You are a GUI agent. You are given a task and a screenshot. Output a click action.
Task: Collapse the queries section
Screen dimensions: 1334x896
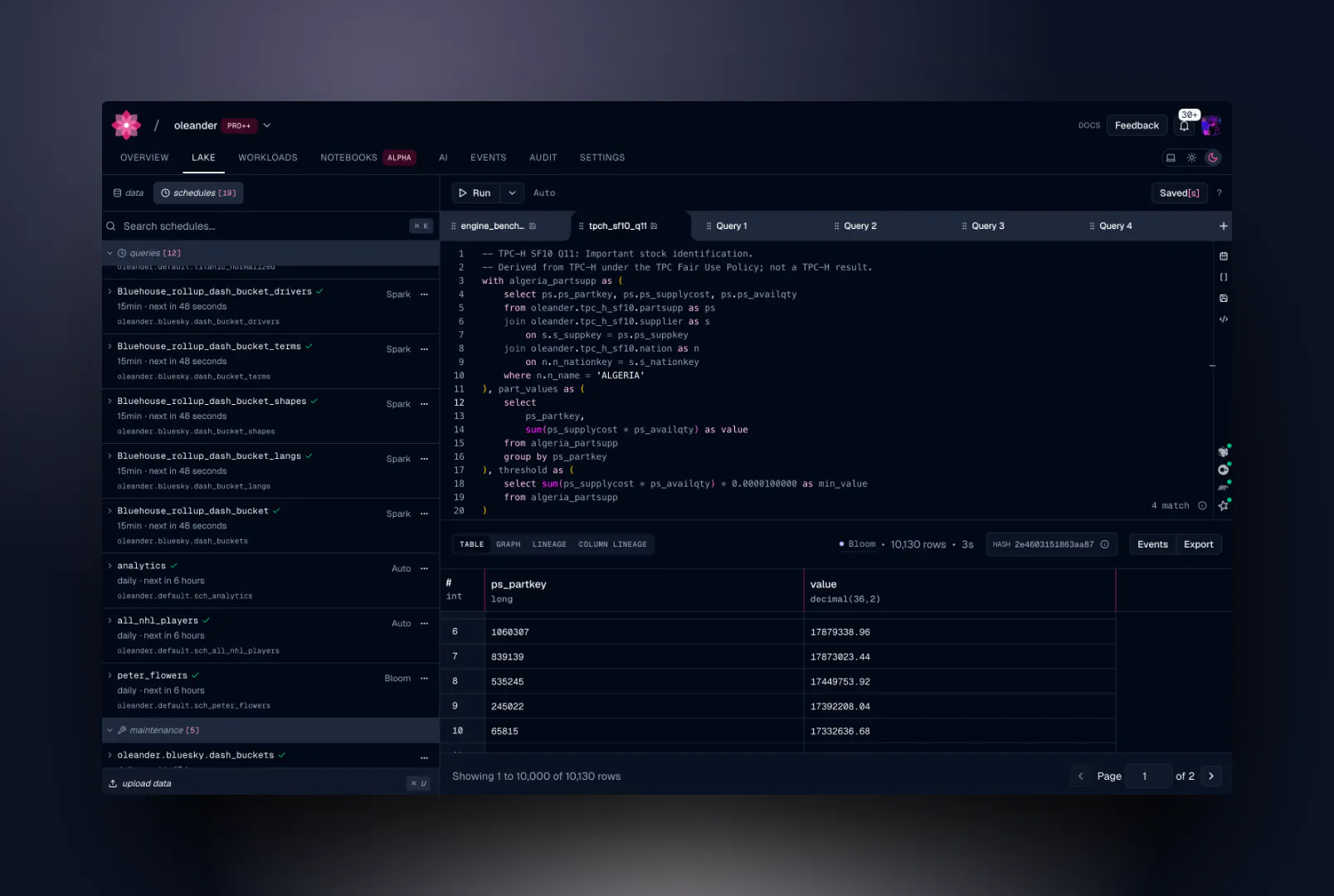pos(110,253)
